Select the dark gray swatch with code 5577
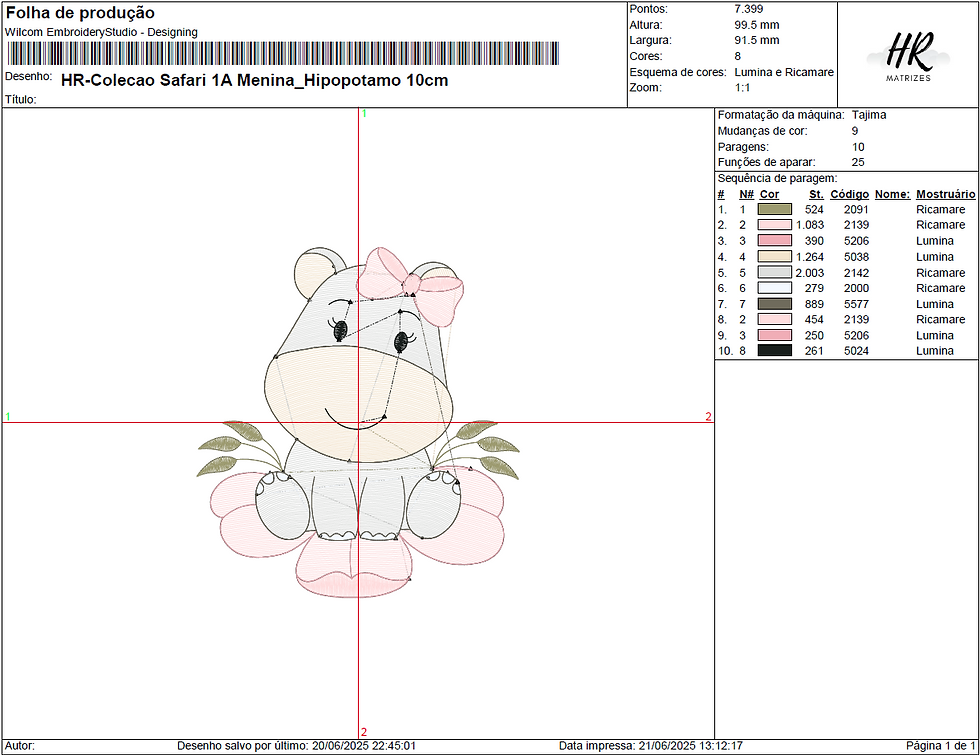980x755 pixels. [774, 304]
